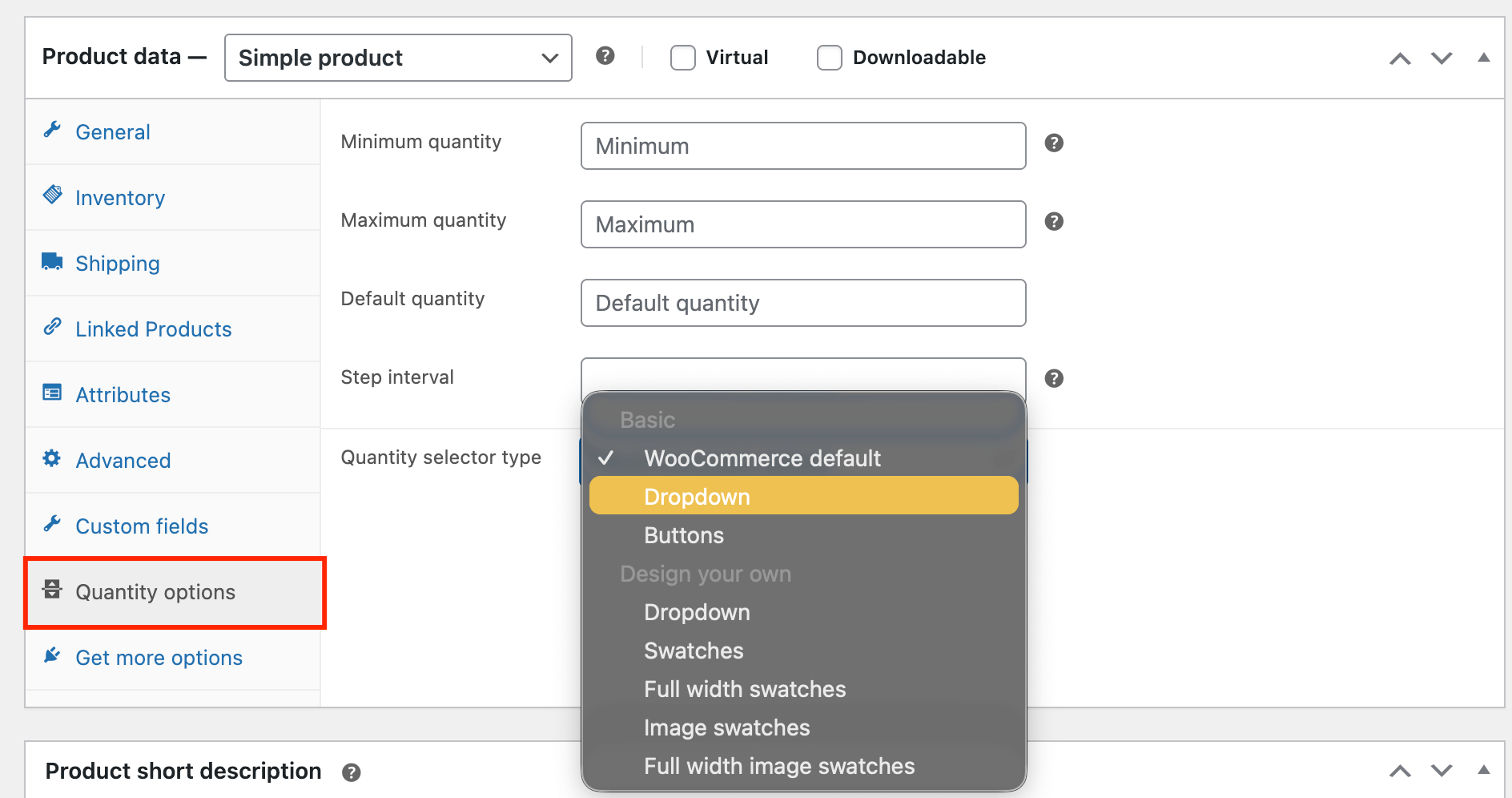Switch to the Custom fields tab
This screenshot has height=798, width=1512.
(x=141, y=526)
